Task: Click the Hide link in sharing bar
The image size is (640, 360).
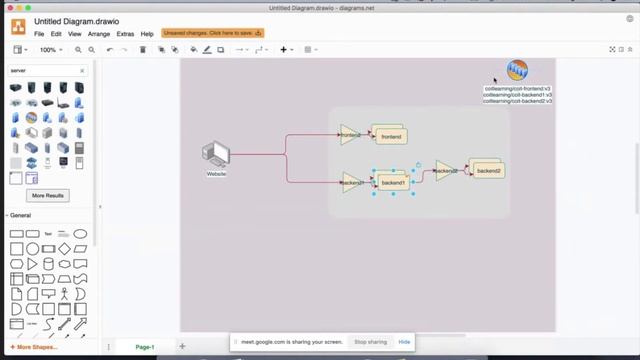Action: (404, 342)
